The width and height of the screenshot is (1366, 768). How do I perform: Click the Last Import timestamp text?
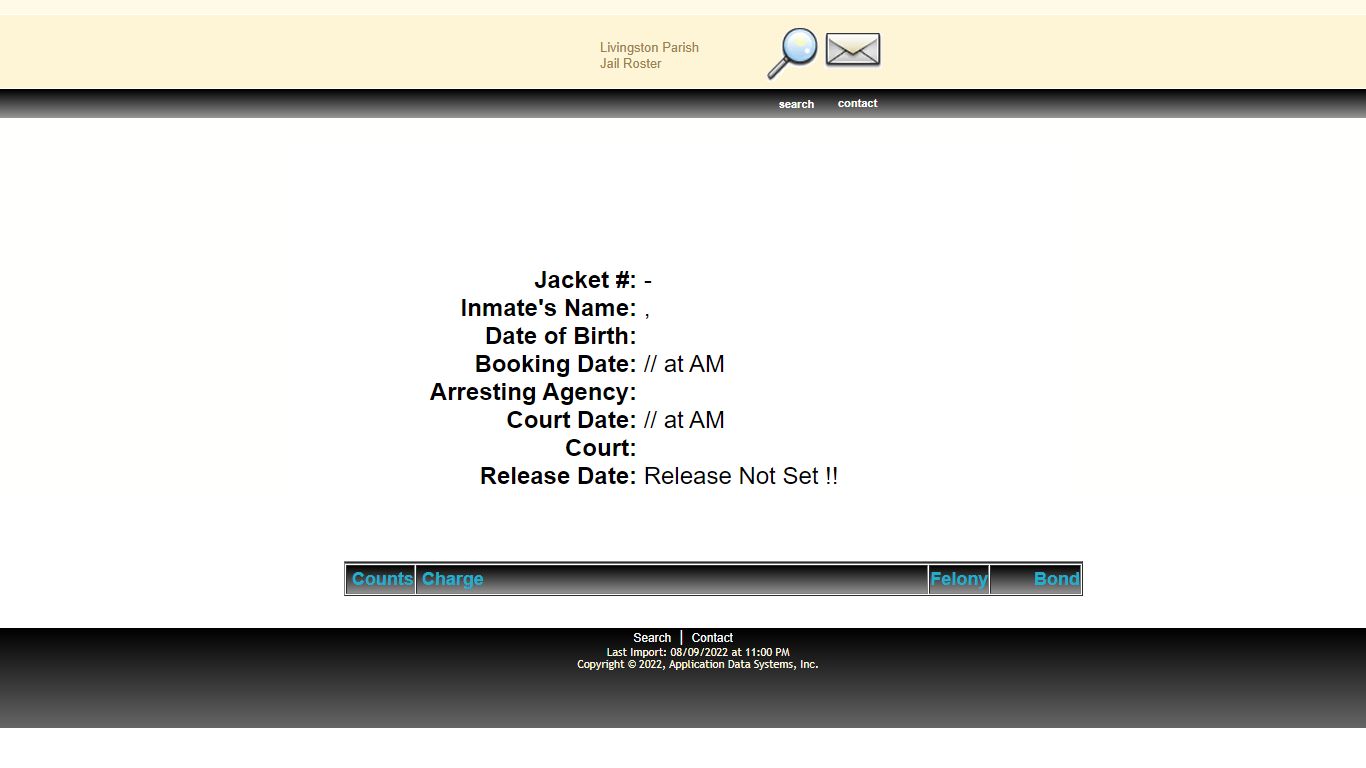(698, 652)
